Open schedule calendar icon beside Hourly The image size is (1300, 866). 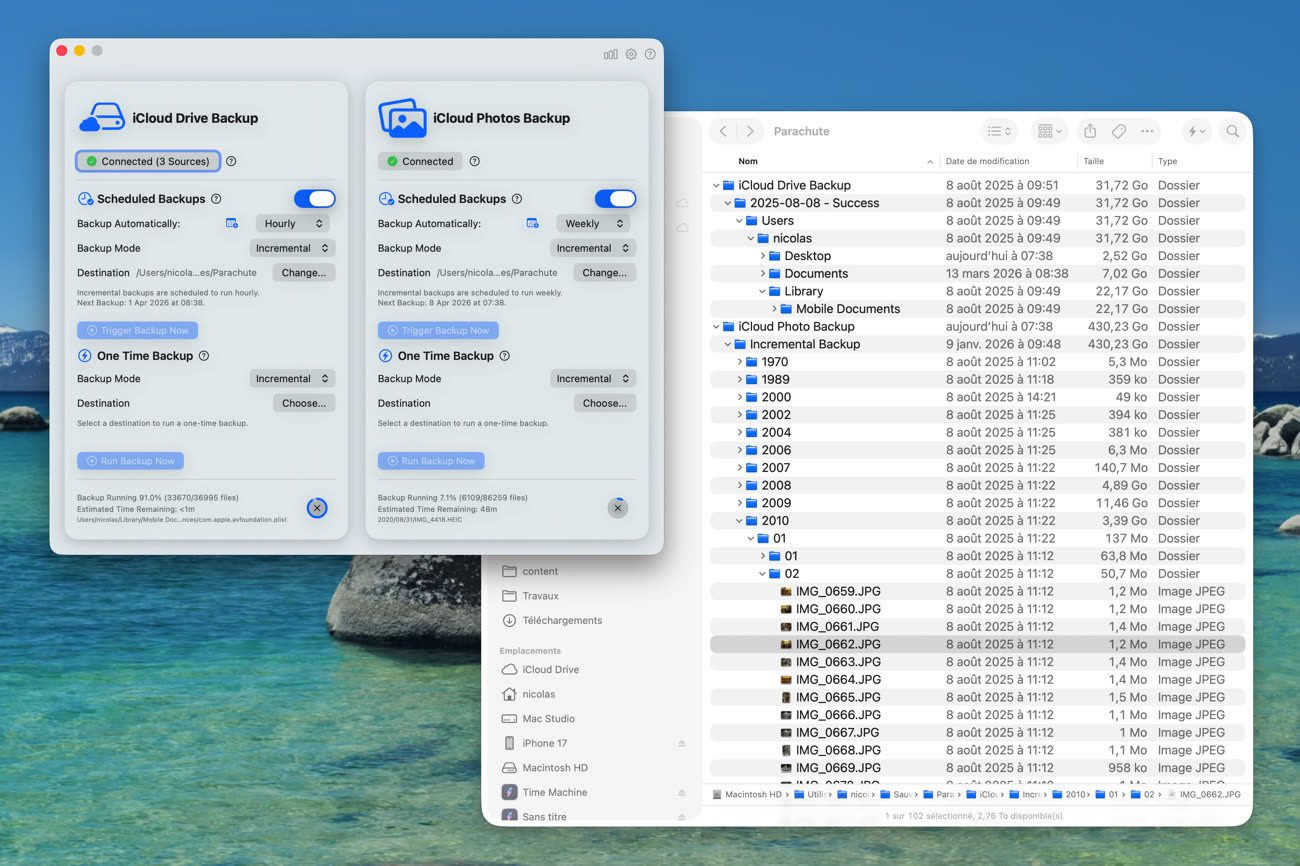[232, 224]
